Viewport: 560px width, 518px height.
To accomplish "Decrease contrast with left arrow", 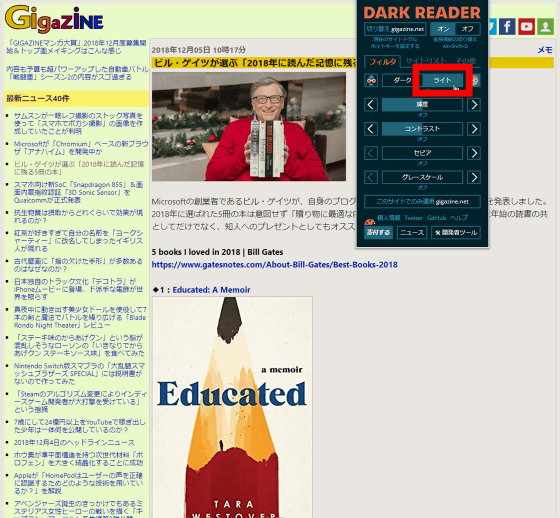I will [371, 129].
